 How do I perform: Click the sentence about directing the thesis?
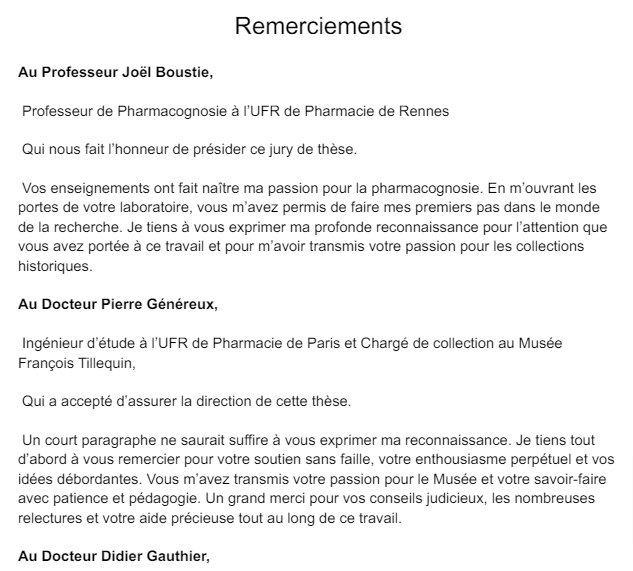point(187,399)
